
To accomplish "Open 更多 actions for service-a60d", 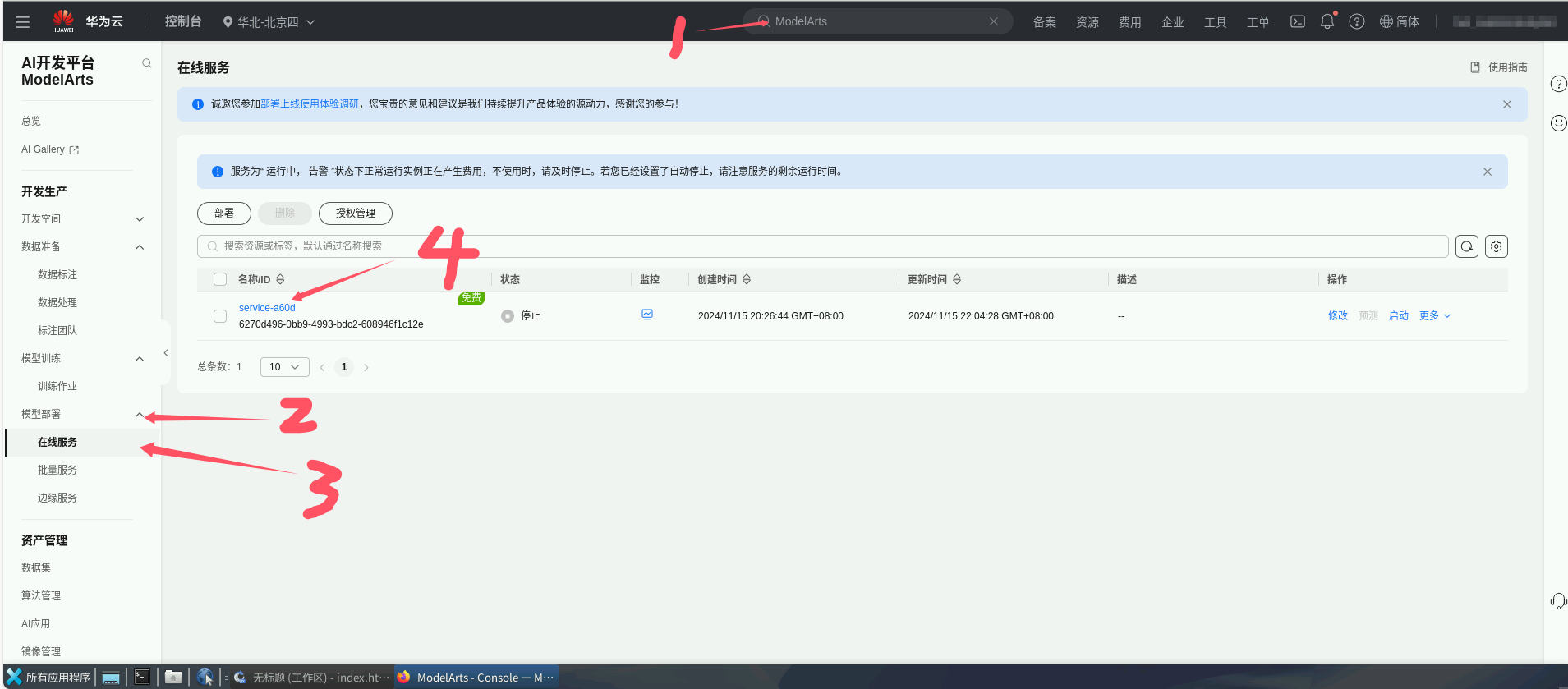I will 1435,316.
